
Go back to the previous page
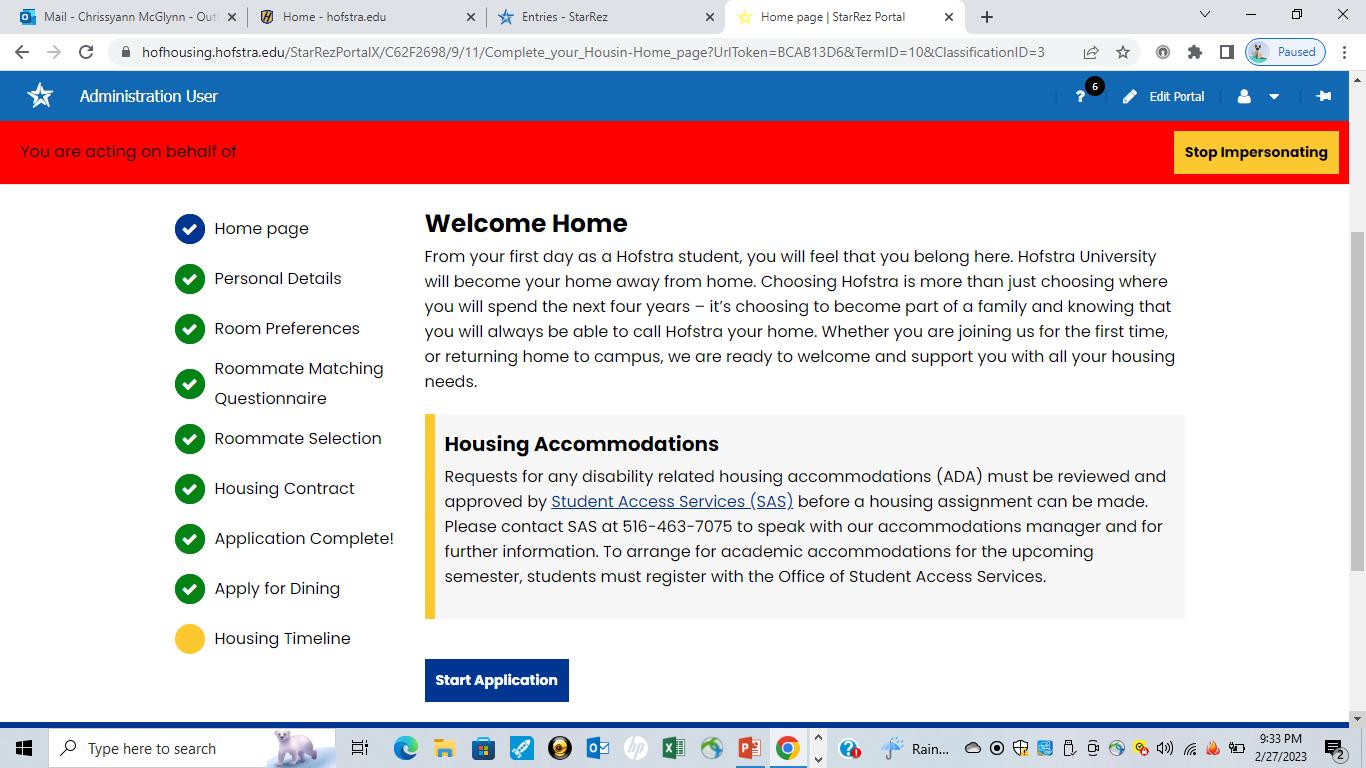tap(22, 52)
